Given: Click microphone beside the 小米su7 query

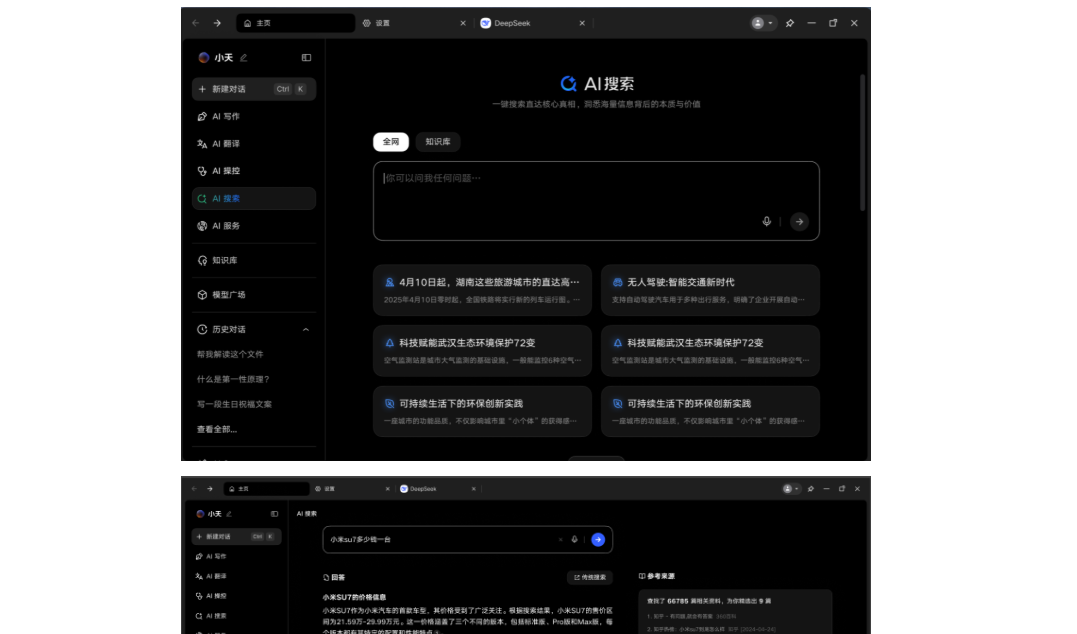Looking at the screenshot, I should pos(574,540).
